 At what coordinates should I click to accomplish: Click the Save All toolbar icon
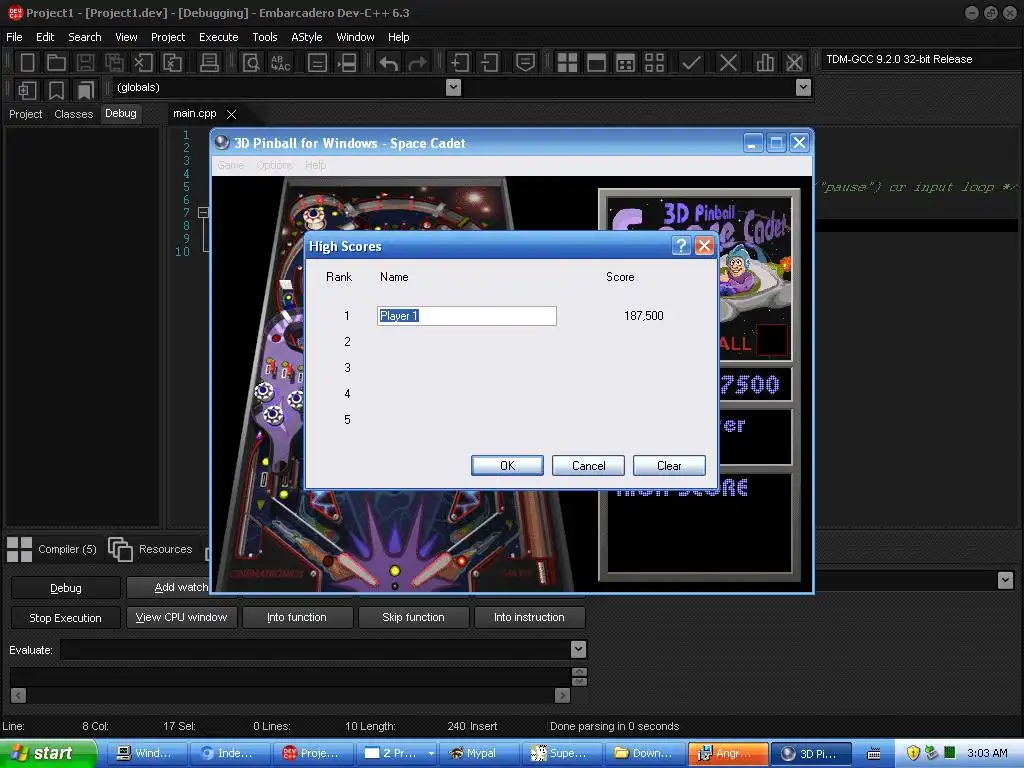(x=114, y=63)
